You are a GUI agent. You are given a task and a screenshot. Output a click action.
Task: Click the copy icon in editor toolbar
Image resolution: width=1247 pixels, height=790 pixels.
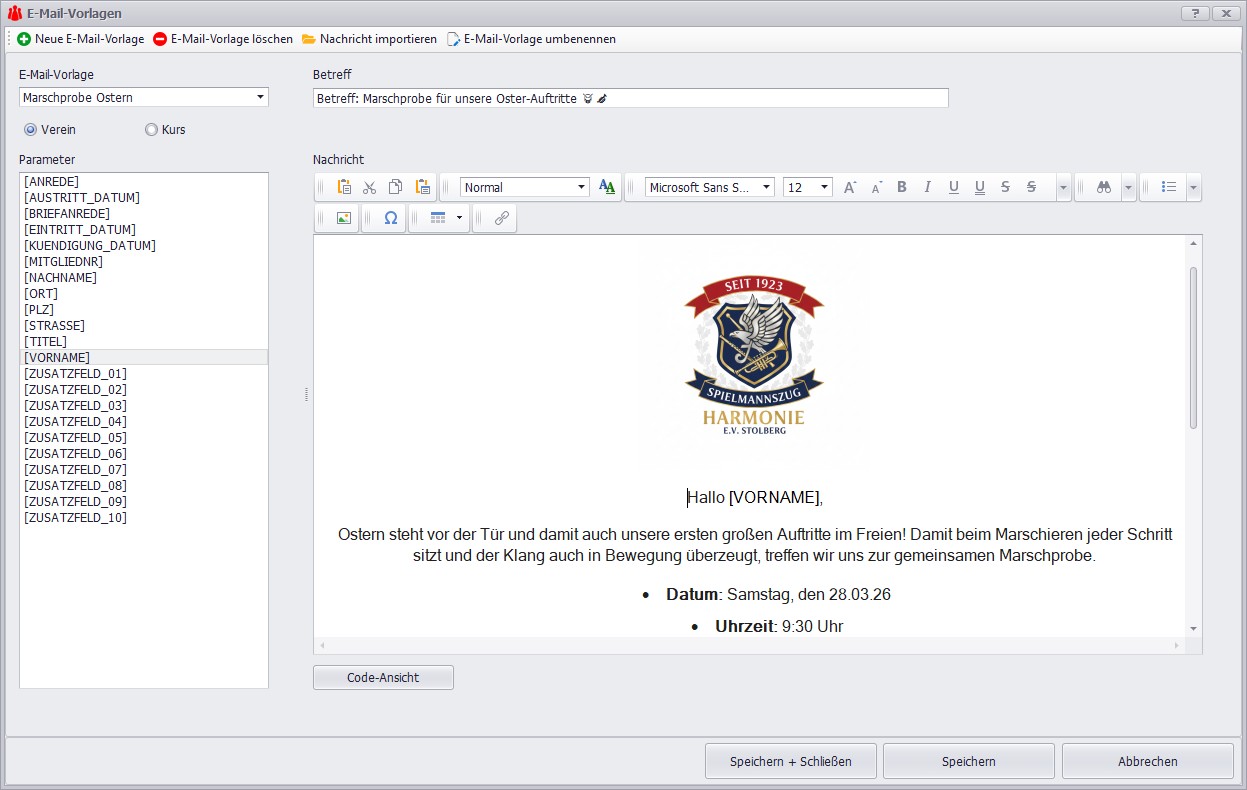[x=396, y=187]
